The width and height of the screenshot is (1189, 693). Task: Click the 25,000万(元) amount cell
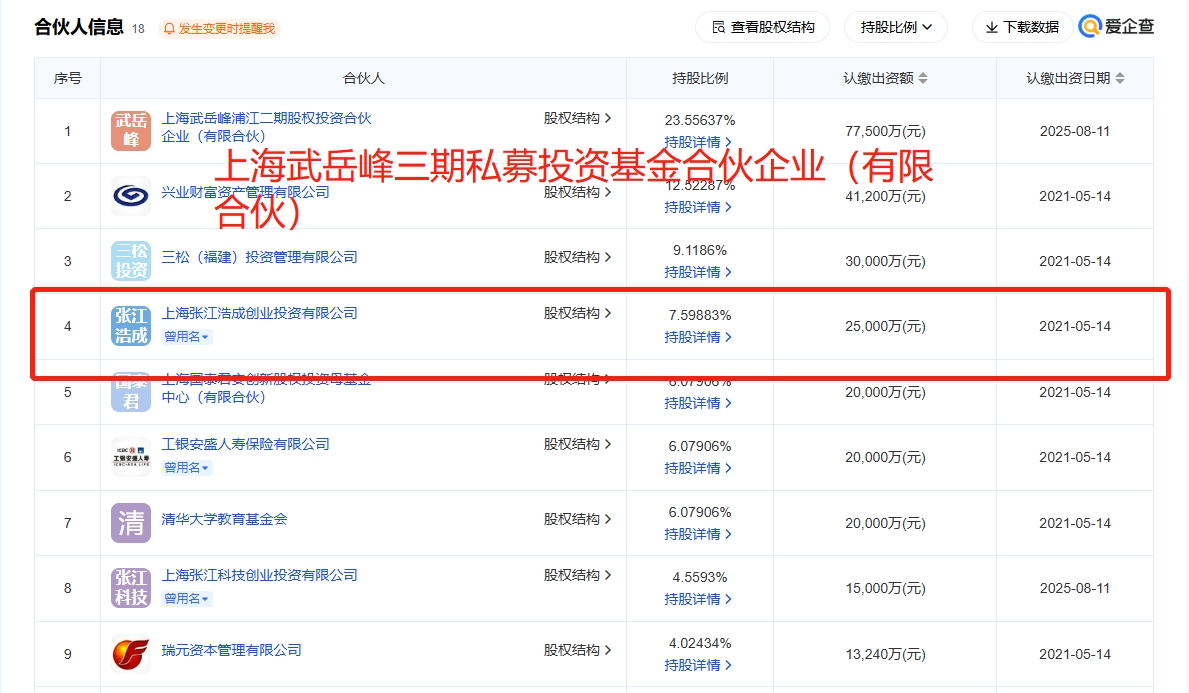885,327
